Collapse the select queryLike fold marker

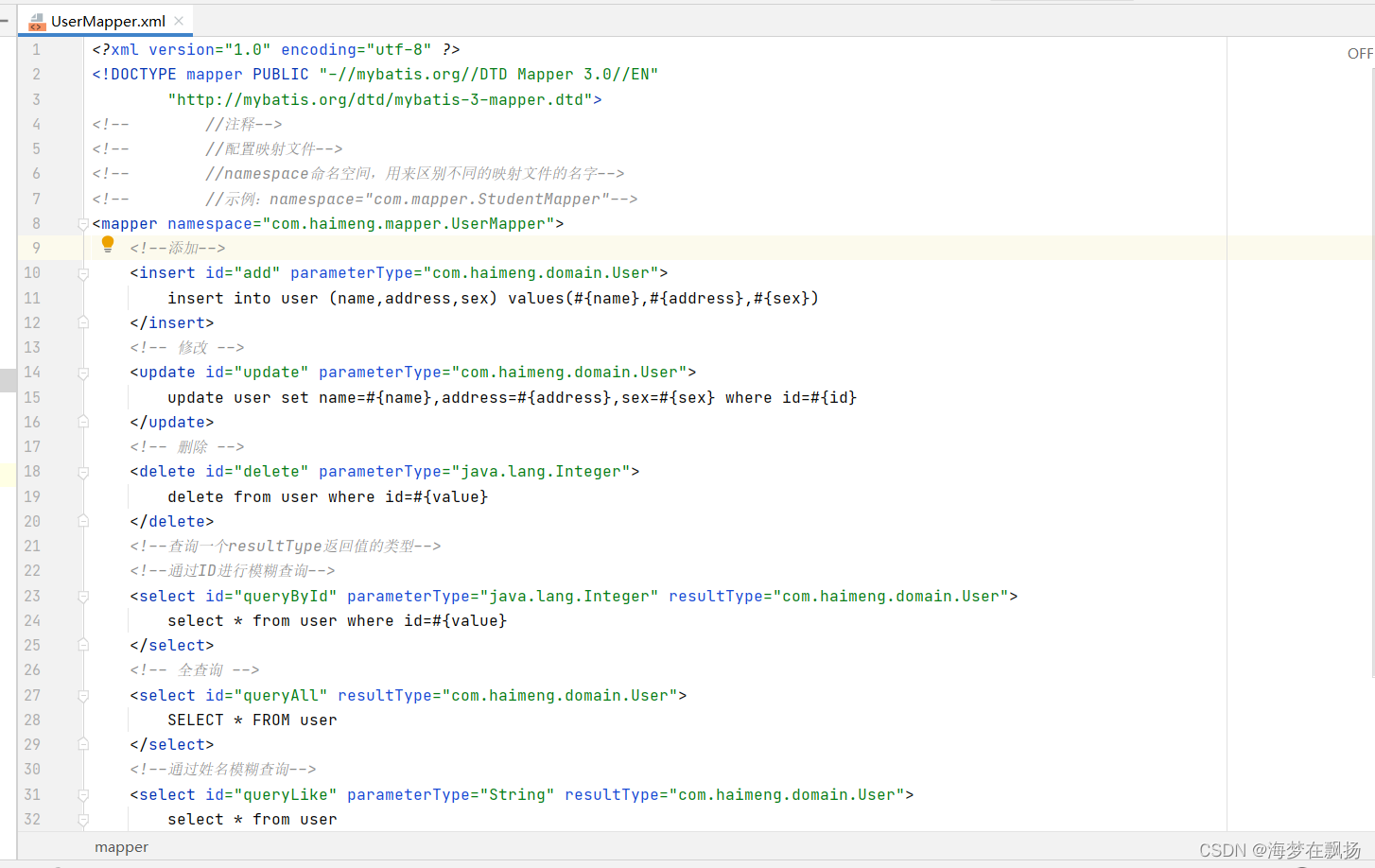tap(83, 795)
